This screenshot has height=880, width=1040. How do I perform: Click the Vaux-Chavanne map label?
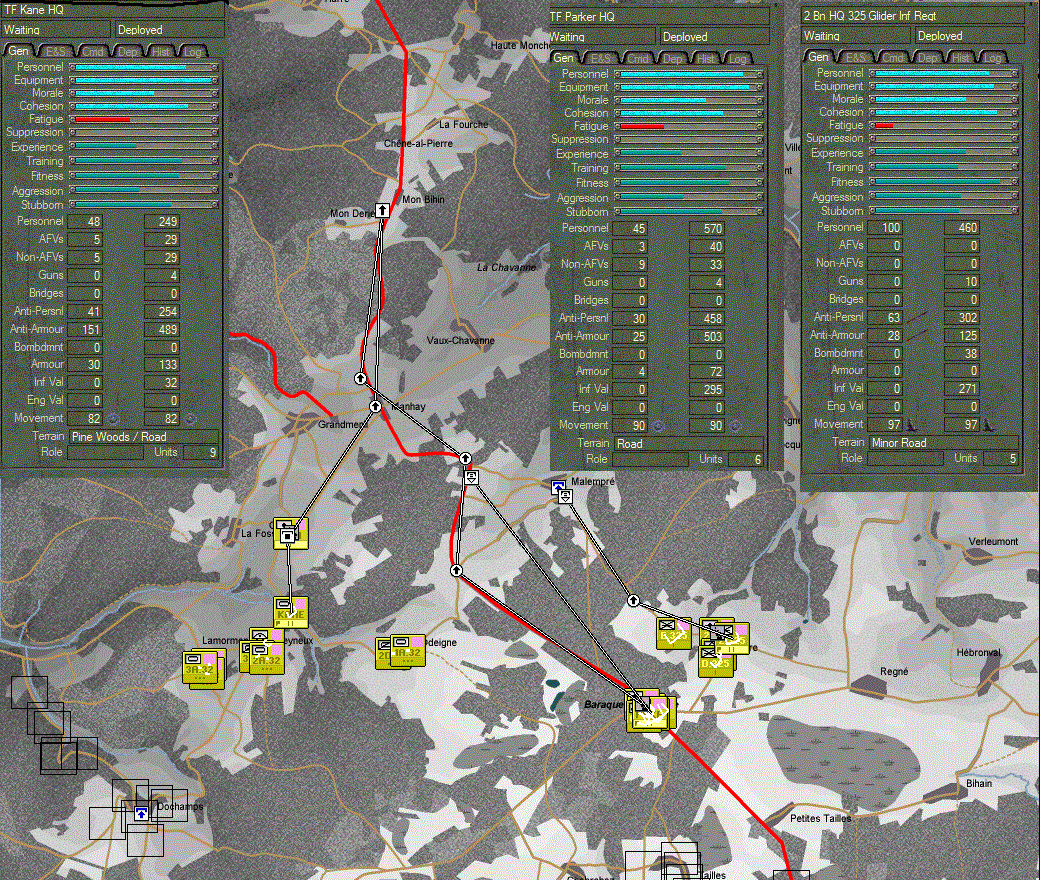tap(460, 340)
